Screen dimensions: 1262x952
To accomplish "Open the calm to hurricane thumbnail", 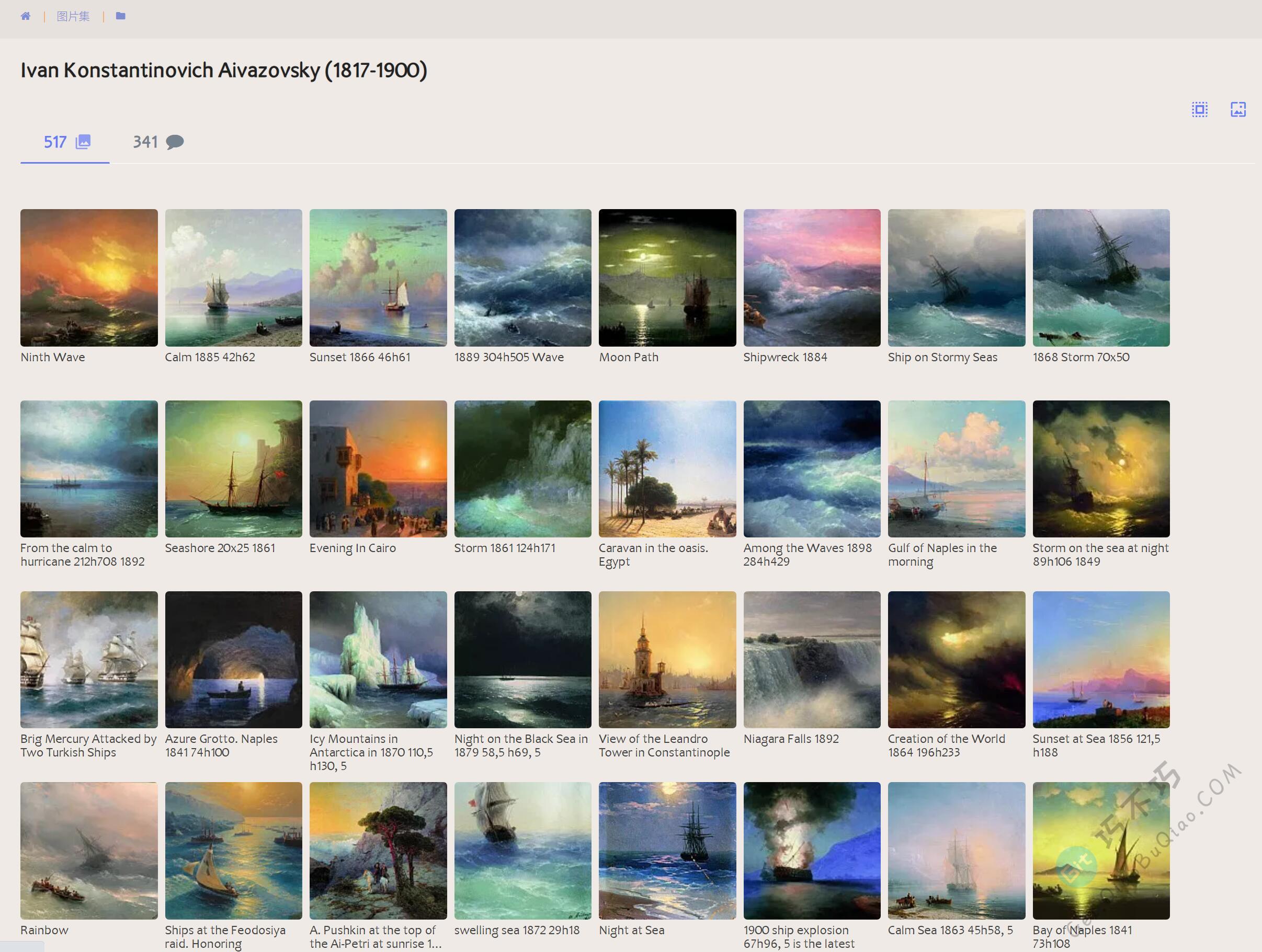I will pyautogui.click(x=89, y=469).
